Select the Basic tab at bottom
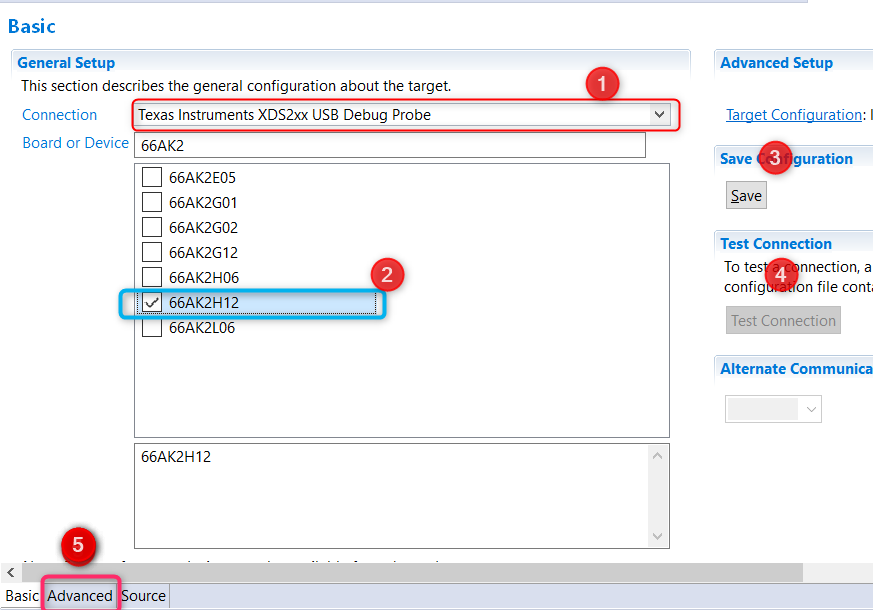 click(x=22, y=596)
